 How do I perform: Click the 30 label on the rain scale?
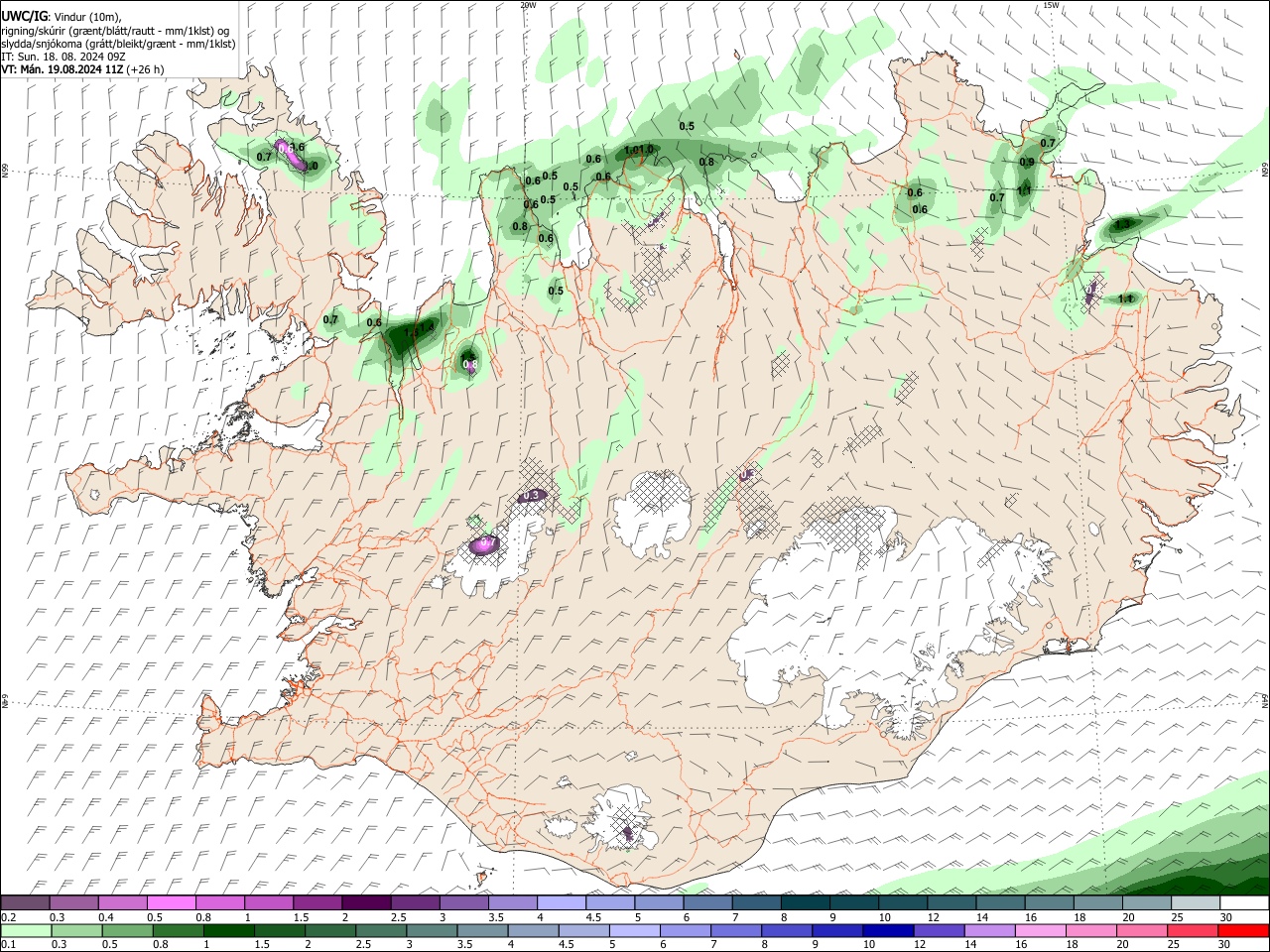point(1224,945)
